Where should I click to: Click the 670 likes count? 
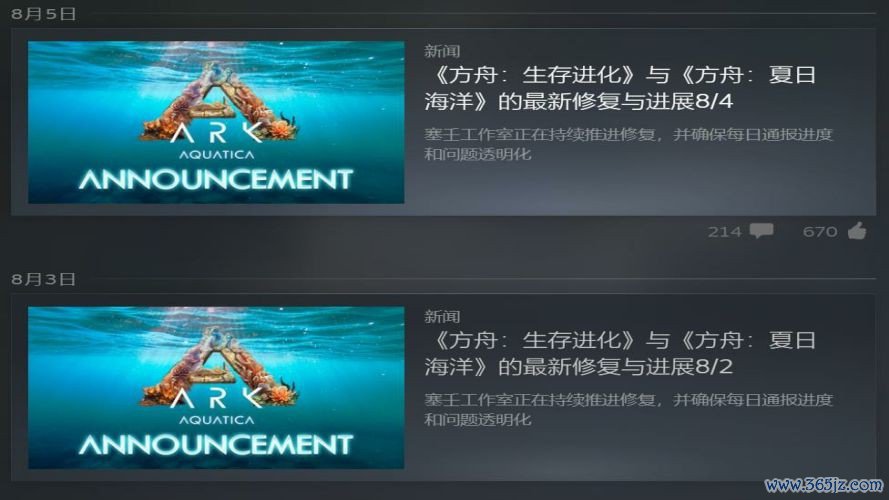pyautogui.click(x=820, y=231)
